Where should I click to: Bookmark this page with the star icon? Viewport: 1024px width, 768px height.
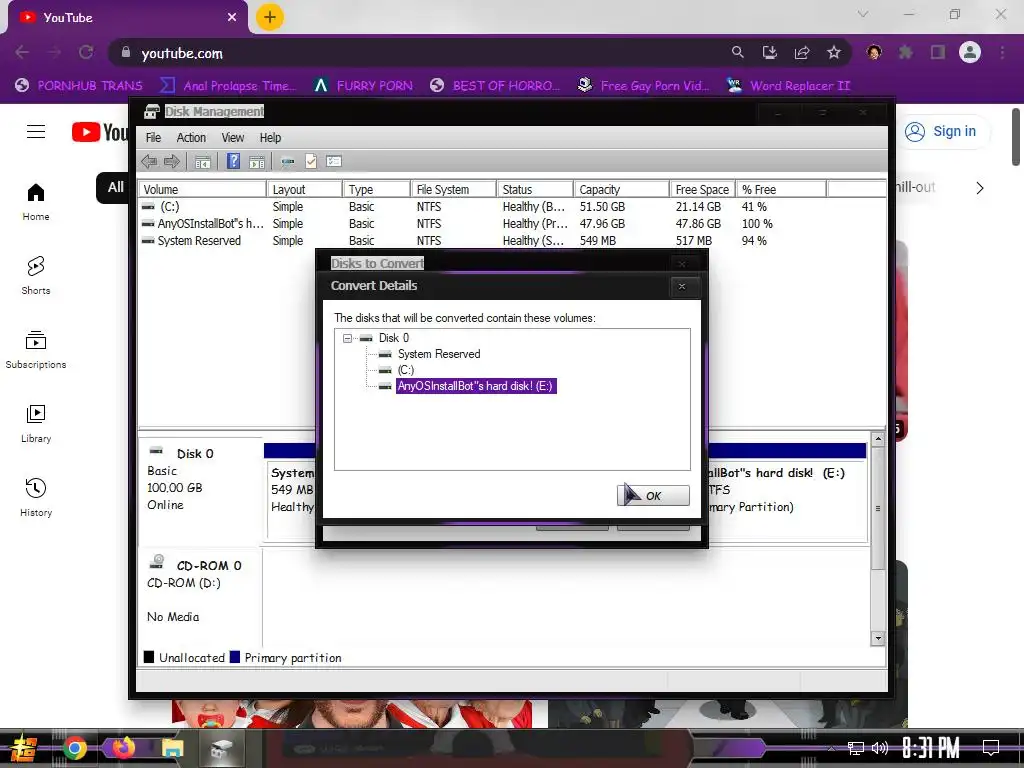(834, 52)
